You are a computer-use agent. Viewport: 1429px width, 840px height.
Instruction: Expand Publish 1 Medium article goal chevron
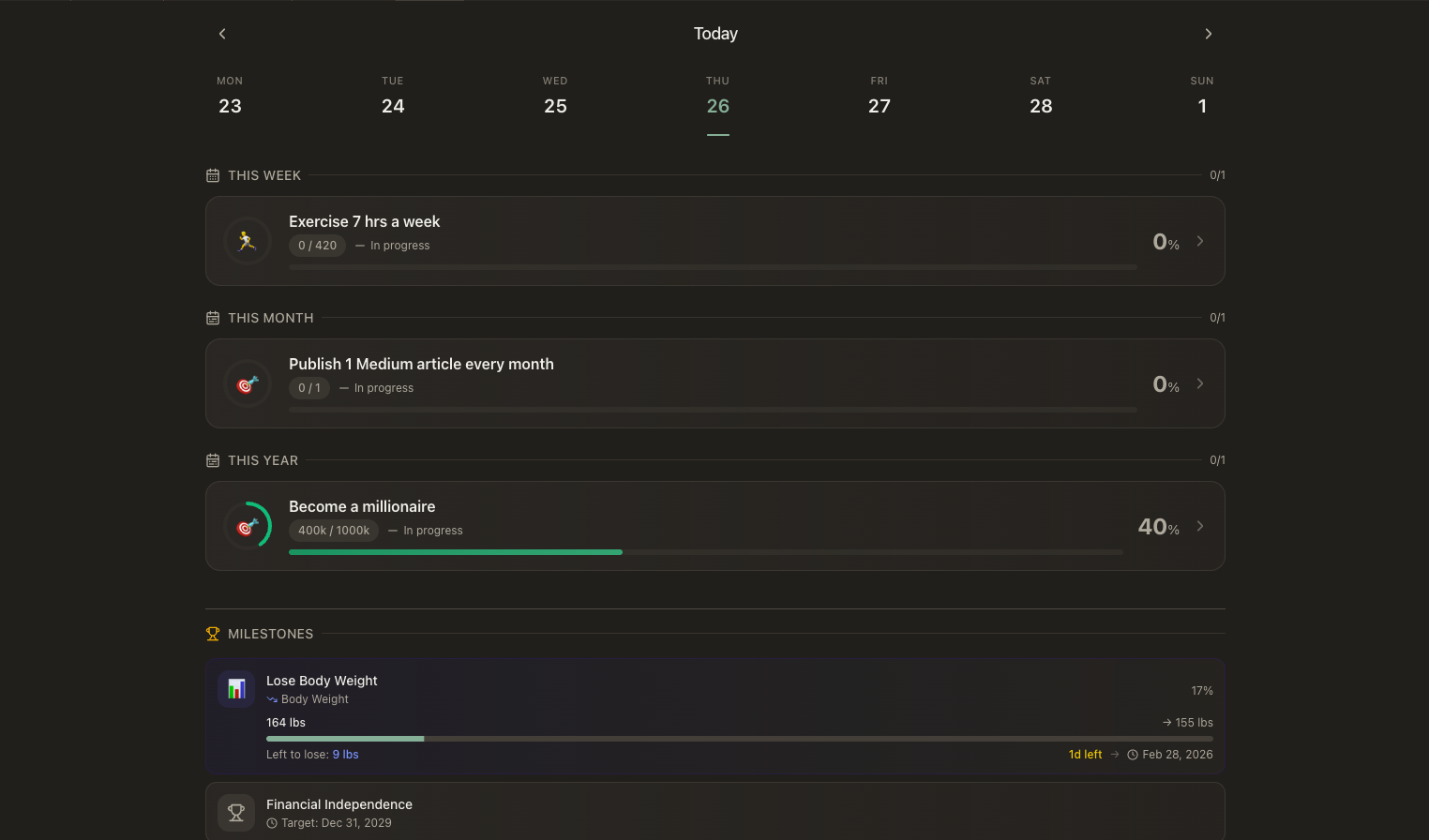point(1200,383)
